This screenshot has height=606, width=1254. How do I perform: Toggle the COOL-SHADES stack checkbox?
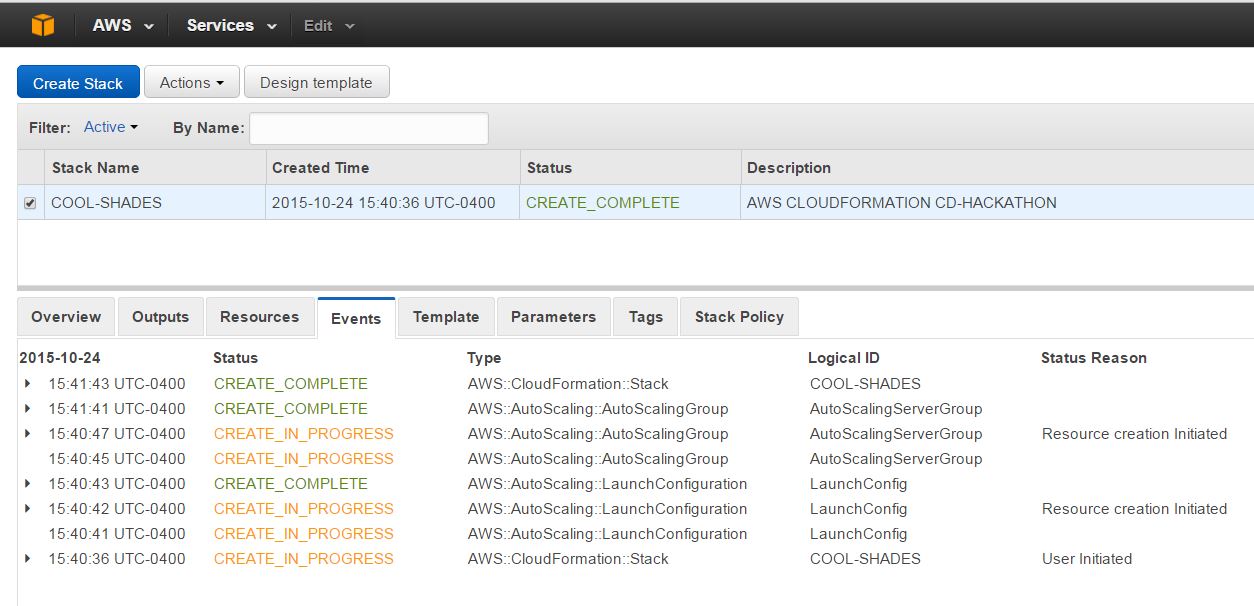(30, 203)
